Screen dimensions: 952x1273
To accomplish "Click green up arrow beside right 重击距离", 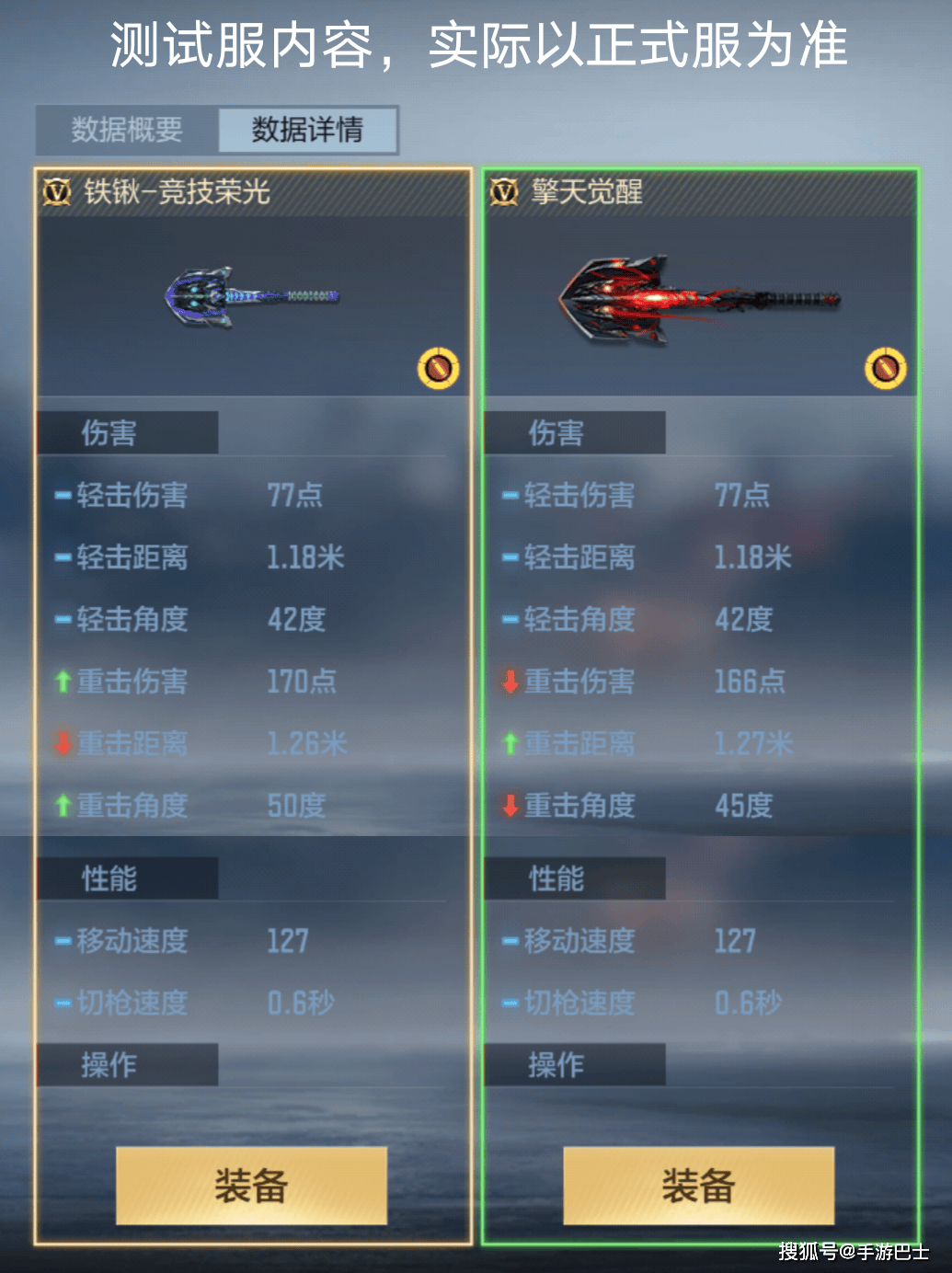I will pos(510,743).
